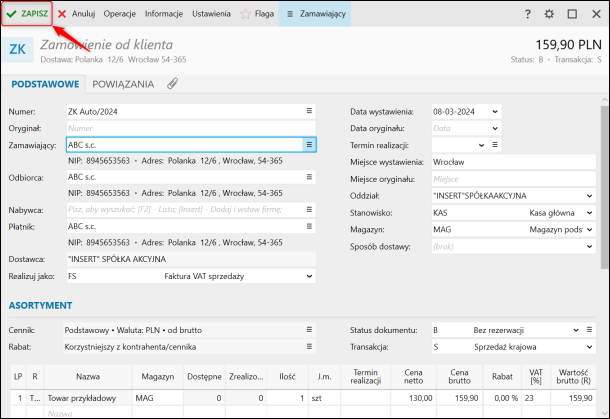Click the paperclip attachments tab icon
This screenshot has width=610, height=419.
[172, 84]
